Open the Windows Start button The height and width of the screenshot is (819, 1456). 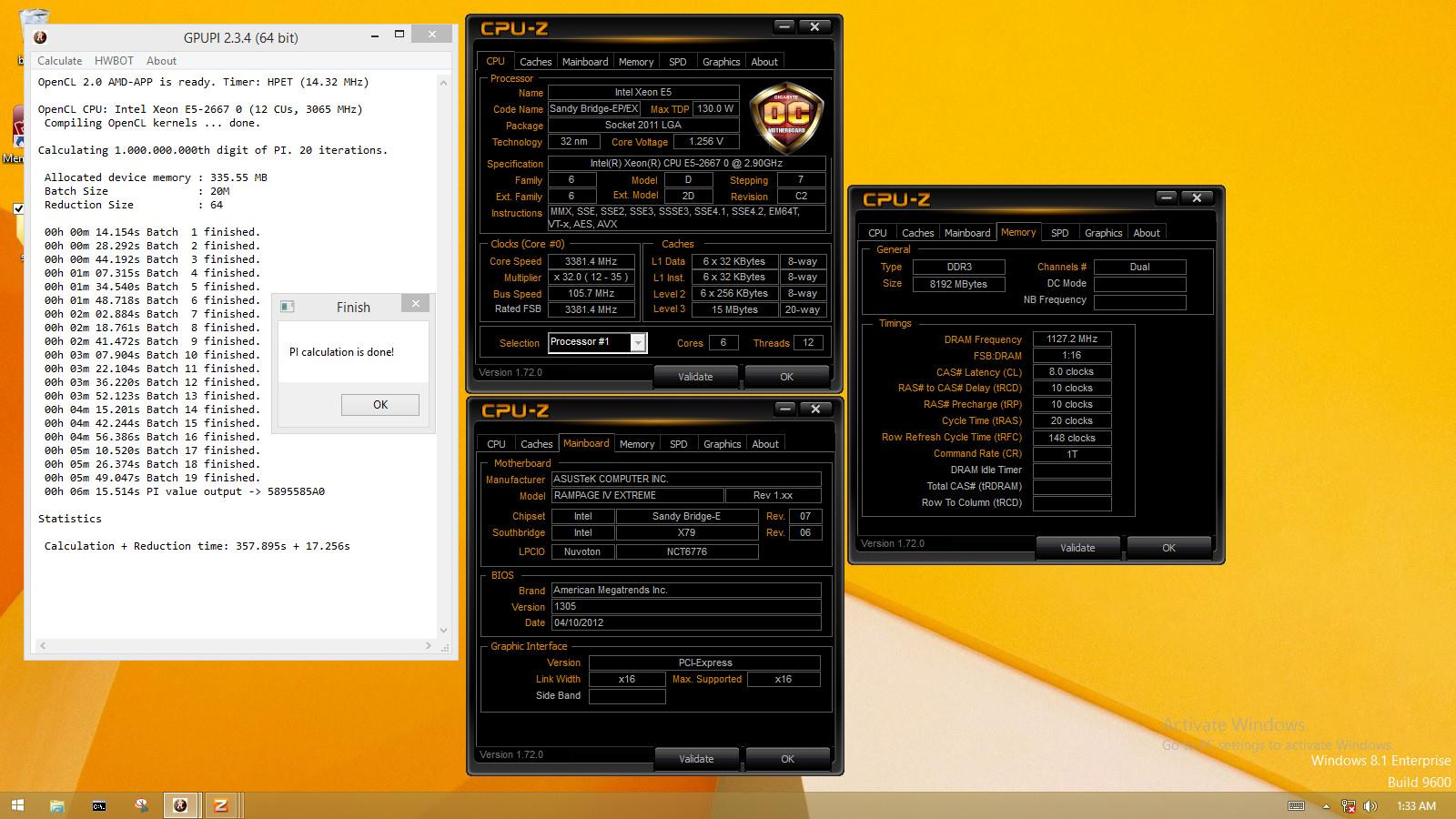click(17, 805)
